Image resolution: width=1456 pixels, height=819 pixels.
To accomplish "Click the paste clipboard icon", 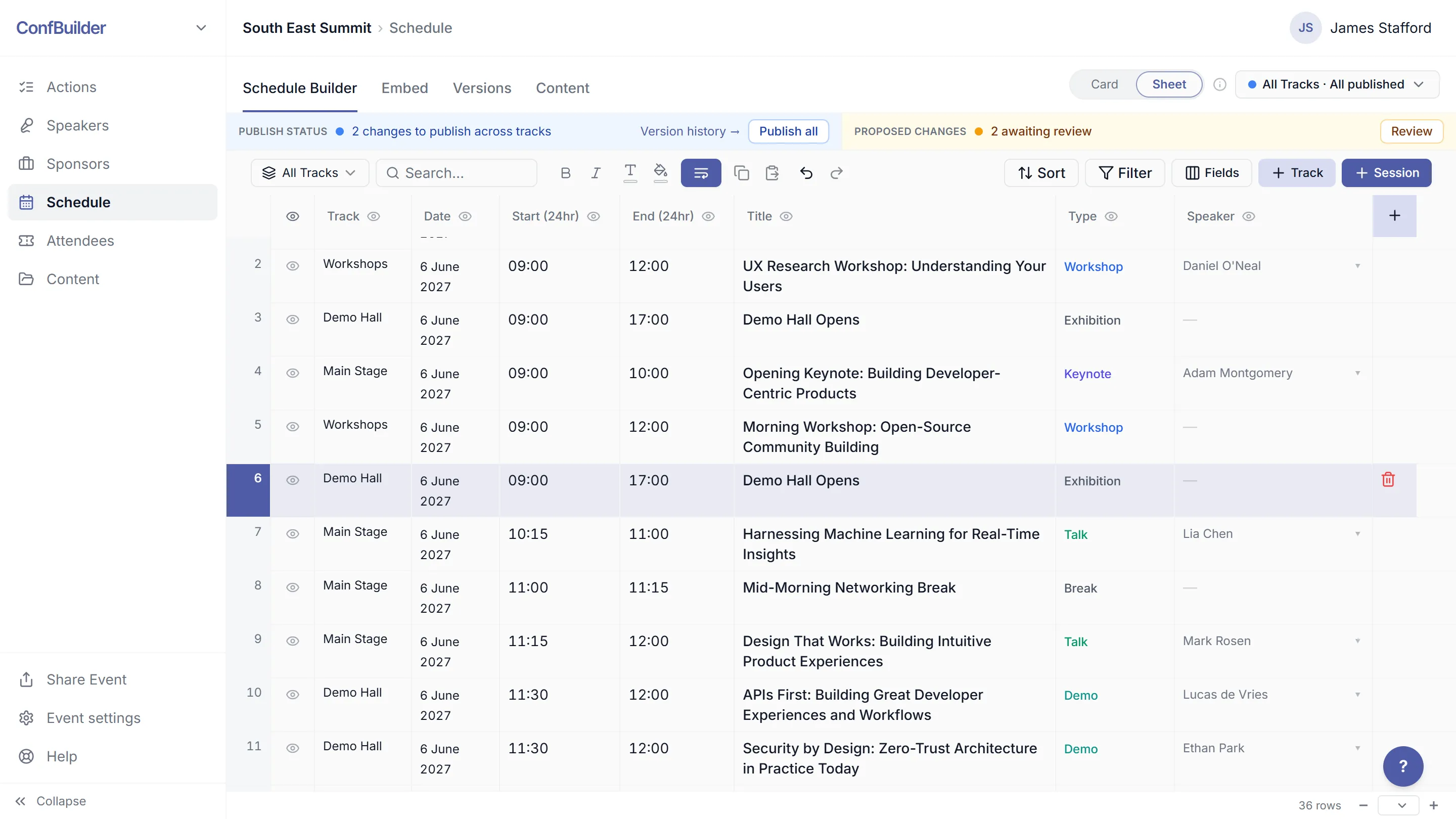I will click(x=772, y=173).
